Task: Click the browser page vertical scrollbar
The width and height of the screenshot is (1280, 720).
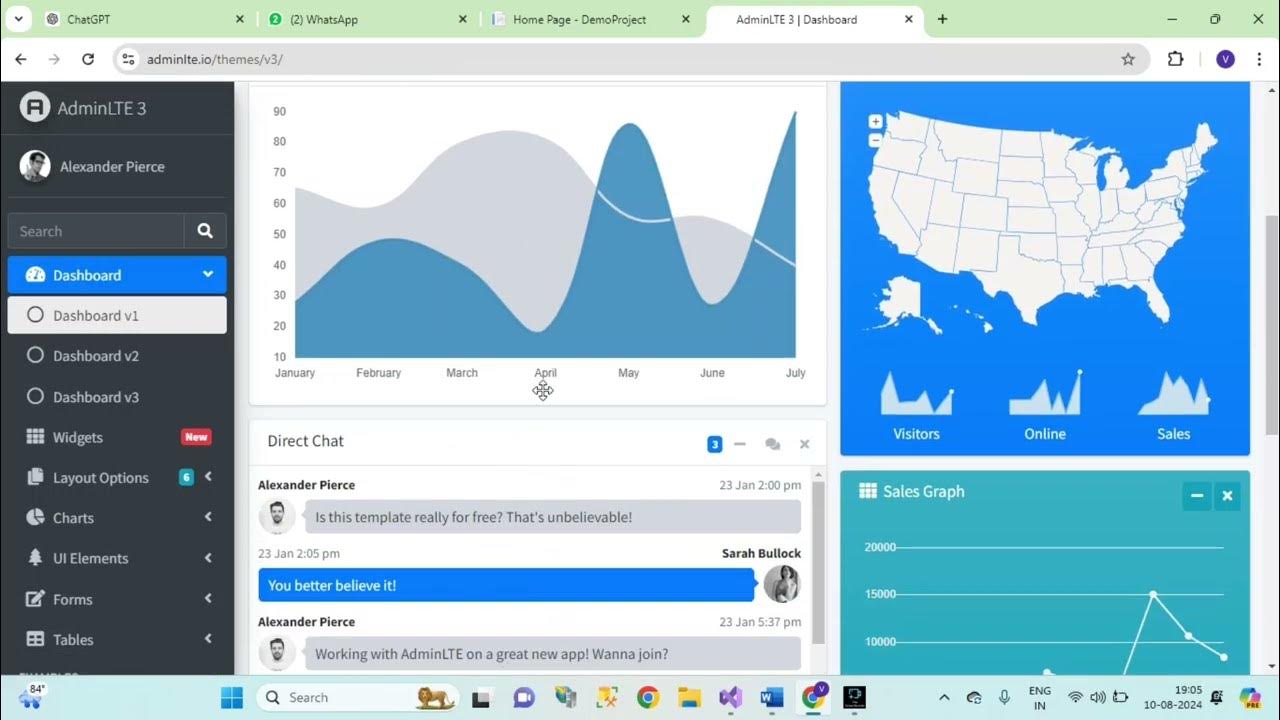Action: point(1272,324)
